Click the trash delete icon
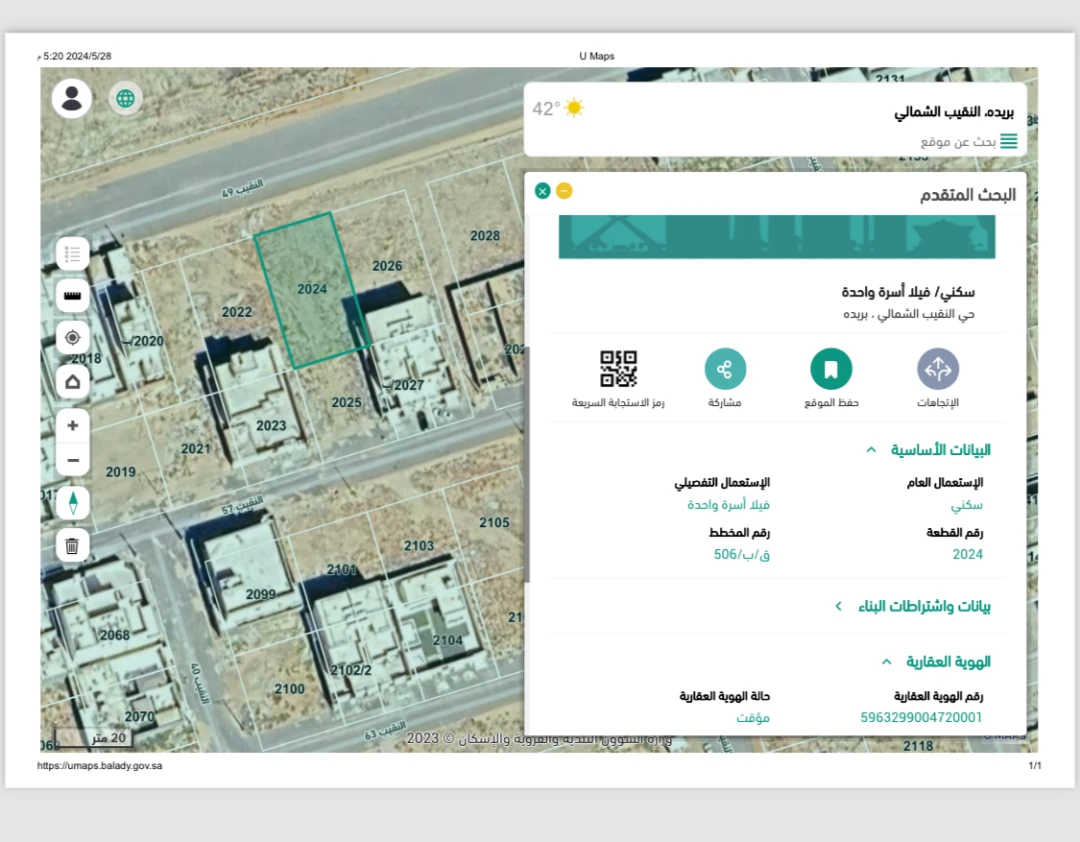Viewport: 1080px width, 842px height. point(72,546)
